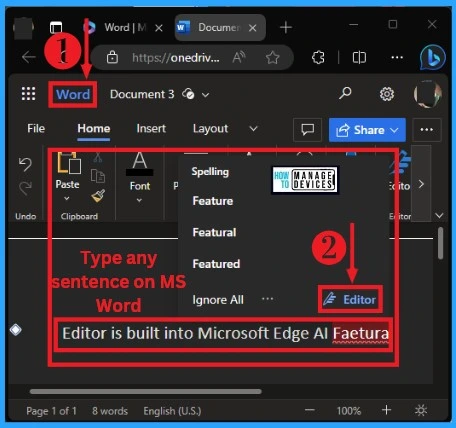Switch to the Home tab
Image resolution: width=456 pixels, height=428 pixels.
click(x=94, y=128)
